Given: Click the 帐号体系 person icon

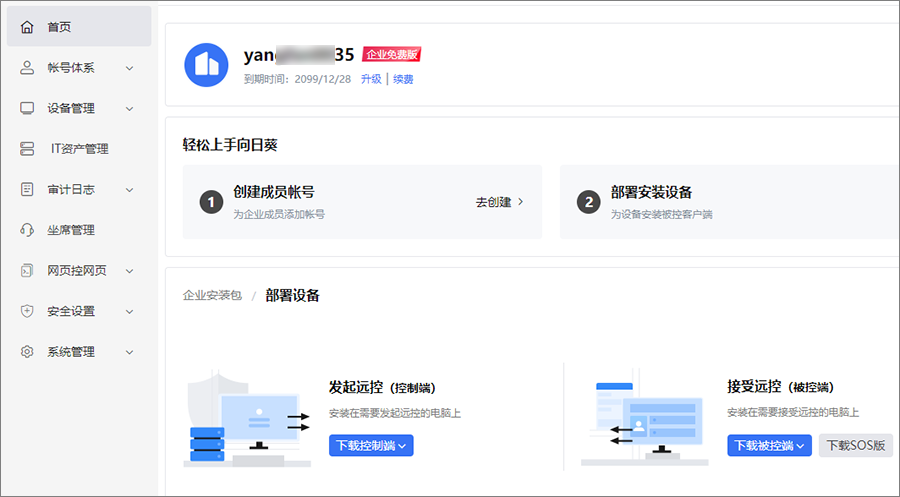Looking at the screenshot, I should tap(27, 68).
